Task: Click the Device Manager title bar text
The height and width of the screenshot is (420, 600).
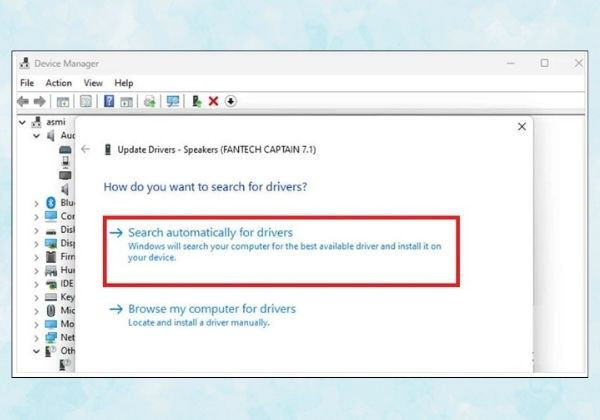Action: click(67, 63)
